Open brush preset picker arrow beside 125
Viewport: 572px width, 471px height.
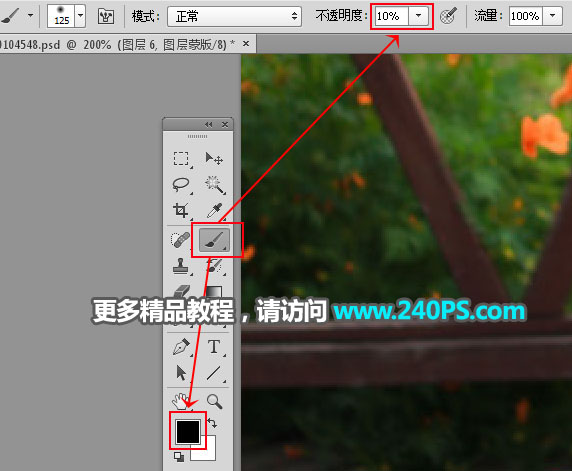pos(81,16)
